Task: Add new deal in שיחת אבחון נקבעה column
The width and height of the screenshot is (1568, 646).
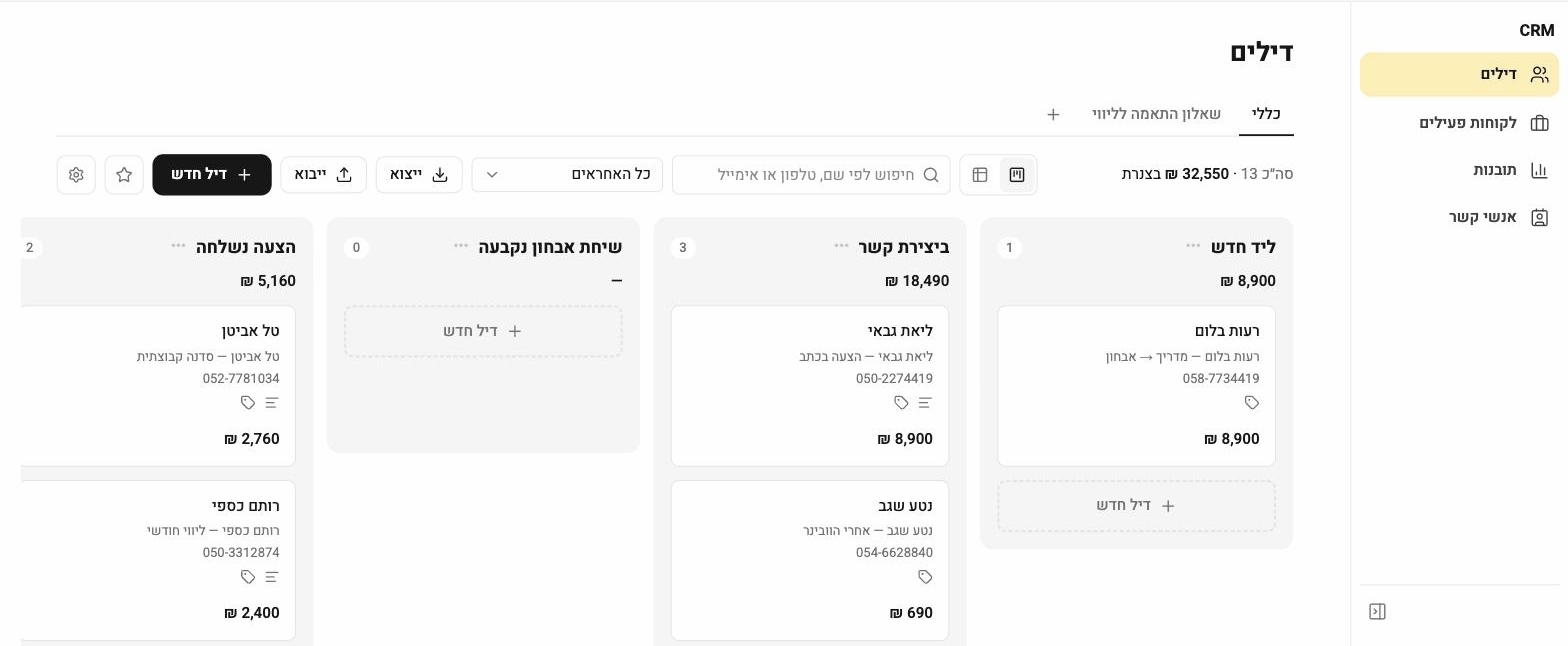Action: click(483, 331)
